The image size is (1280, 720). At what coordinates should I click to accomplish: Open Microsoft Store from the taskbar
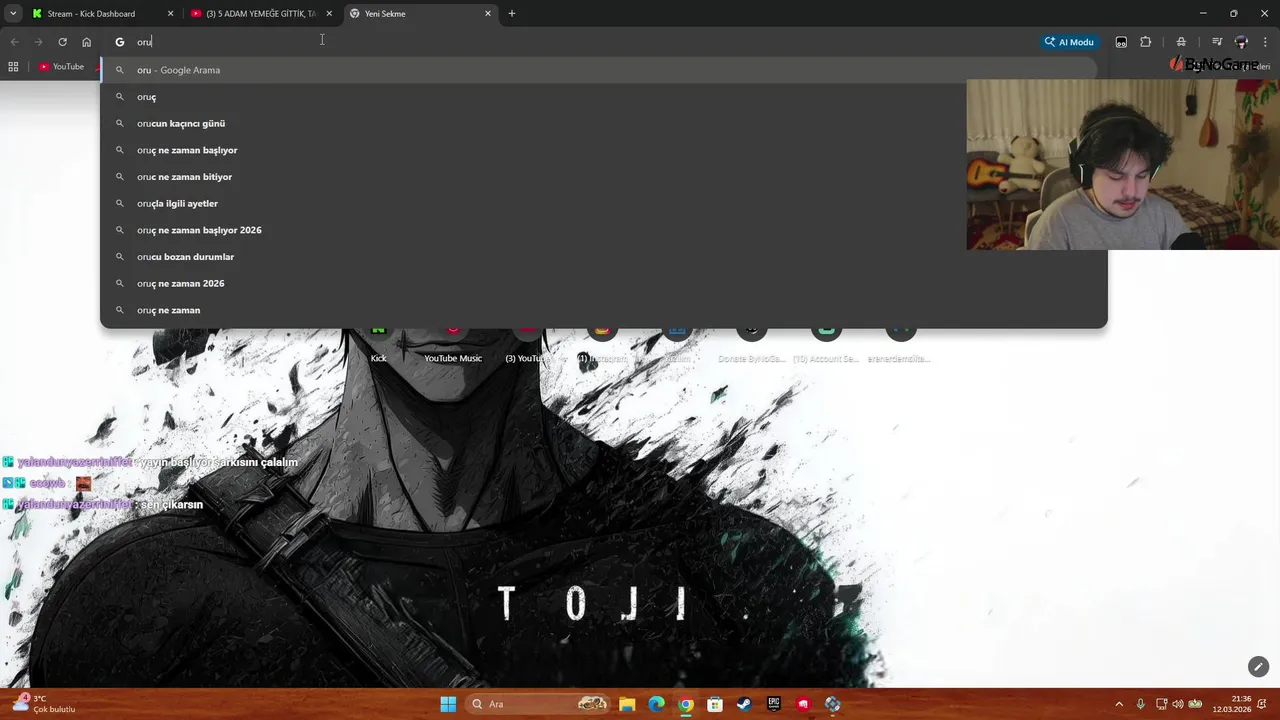coord(715,704)
